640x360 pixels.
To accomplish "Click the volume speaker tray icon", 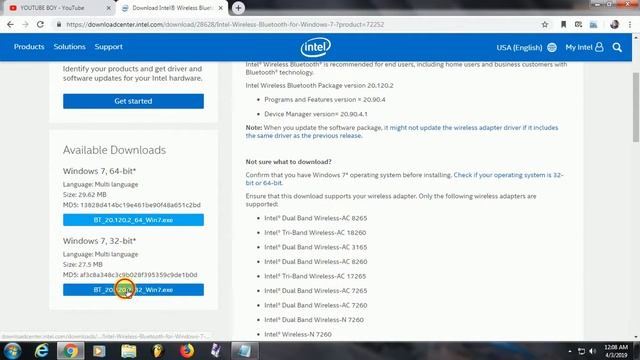I will 593,351.
